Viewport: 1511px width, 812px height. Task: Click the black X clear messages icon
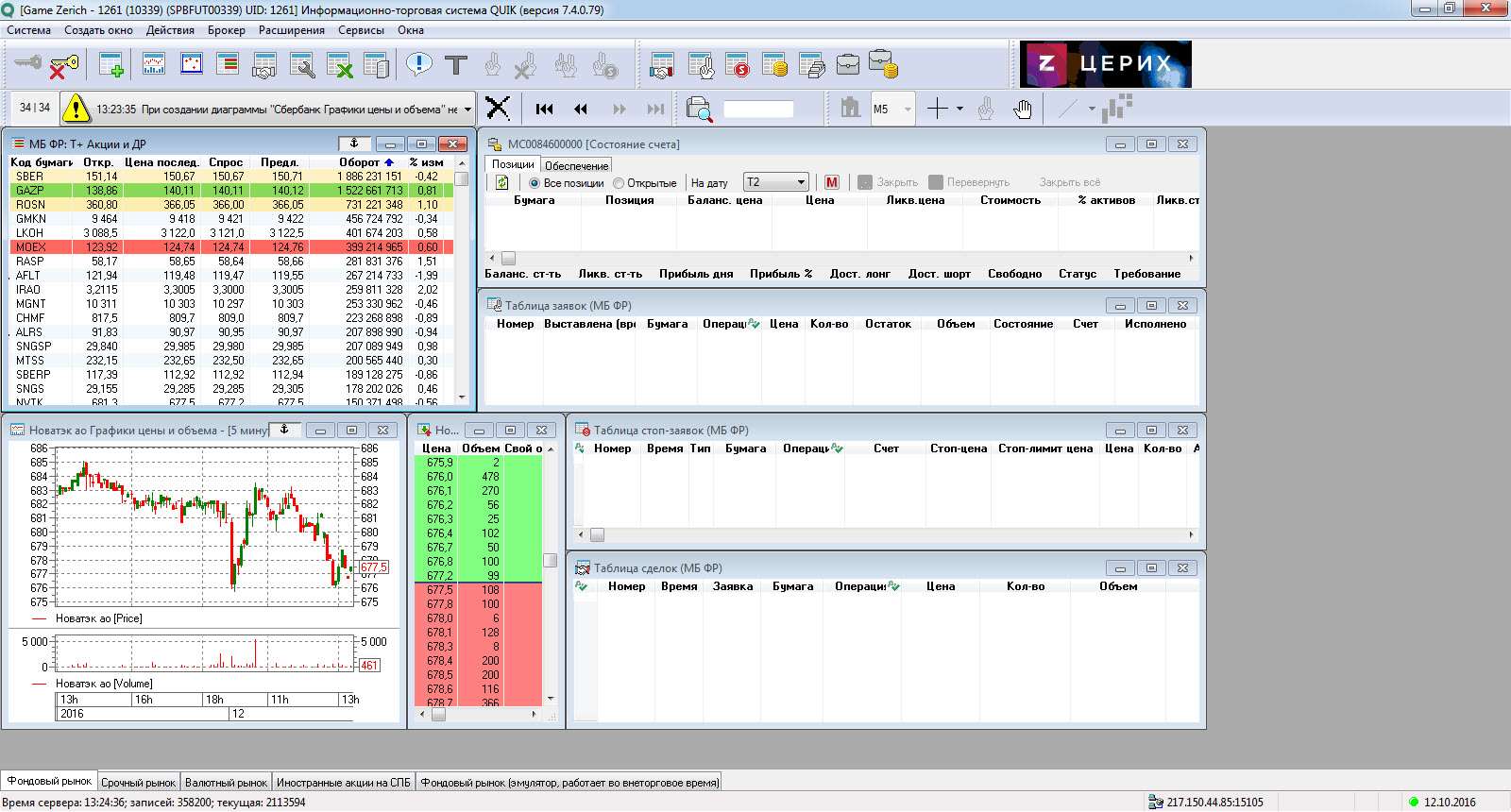coord(498,110)
